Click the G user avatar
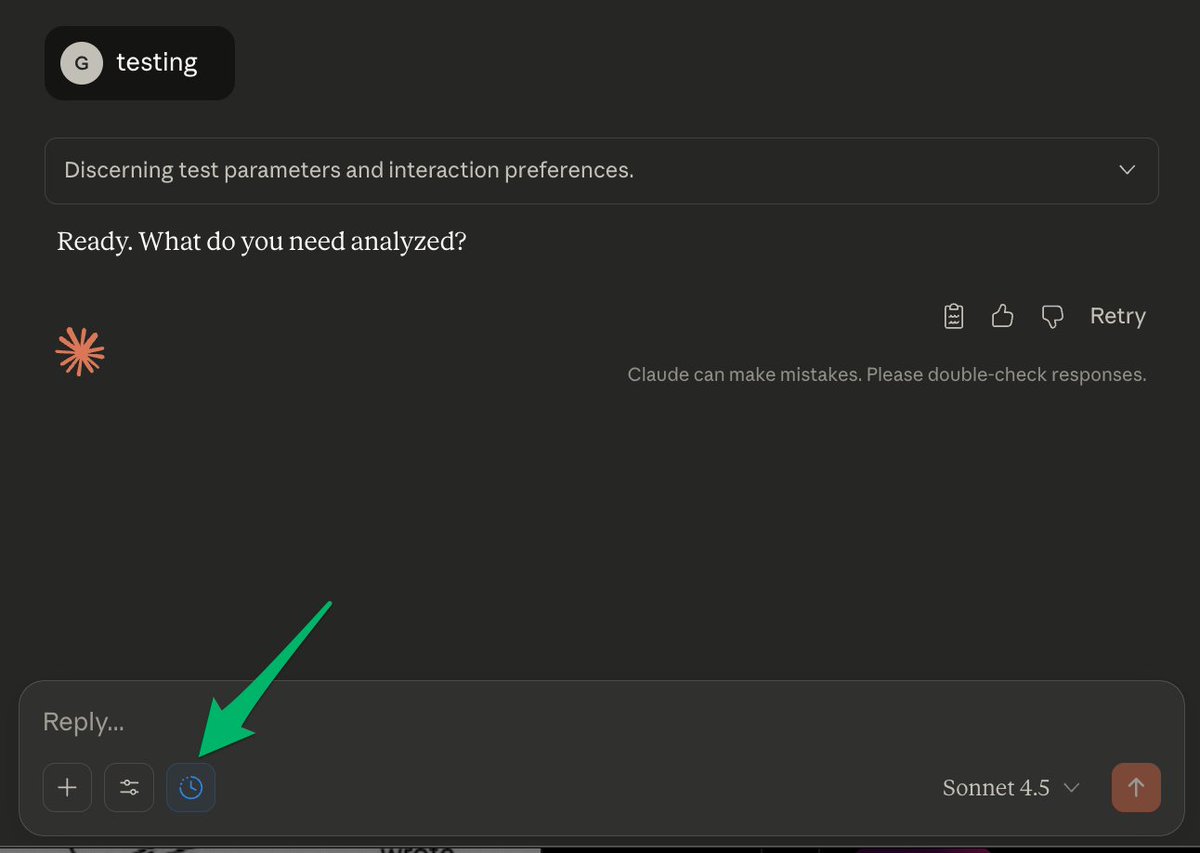 pyautogui.click(x=82, y=63)
